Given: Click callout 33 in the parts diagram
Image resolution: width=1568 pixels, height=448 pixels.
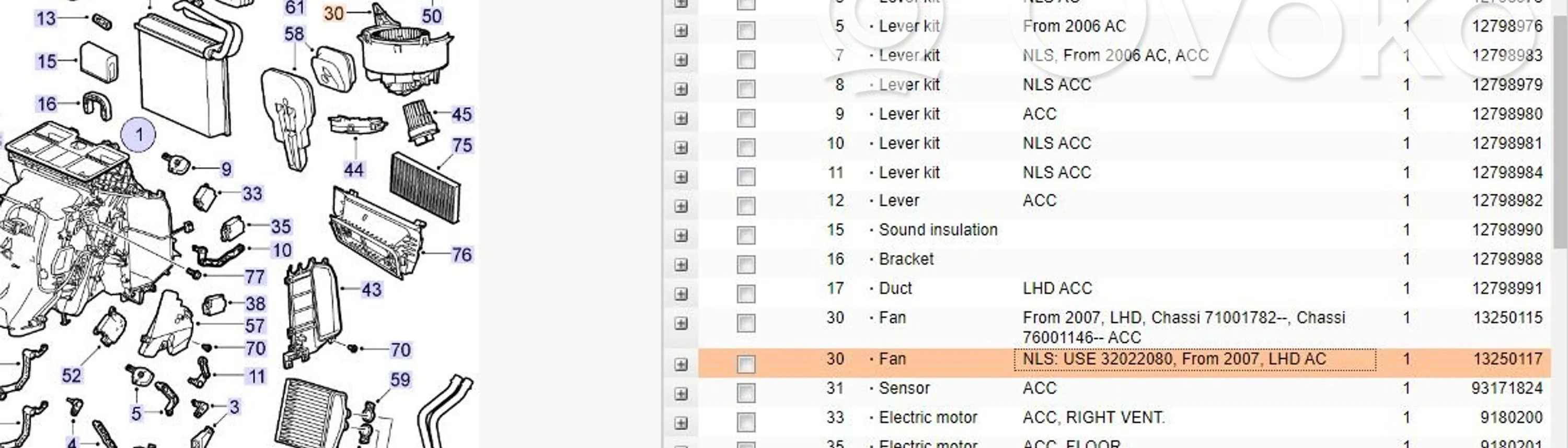Looking at the screenshot, I should 252,193.
